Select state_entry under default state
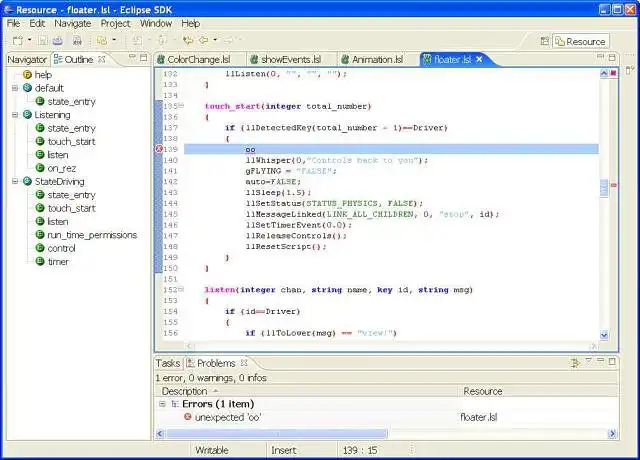This screenshot has width=640, height=460. coord(71,102)
